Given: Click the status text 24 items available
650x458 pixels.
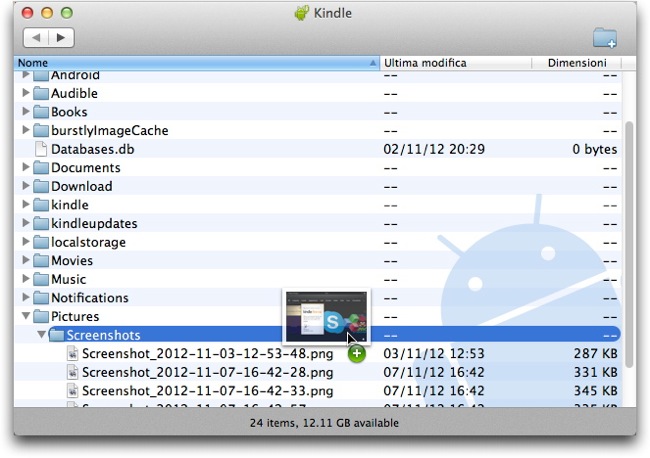Looking at the screenshot, I should pyautogui.click(x=324, y=423).
